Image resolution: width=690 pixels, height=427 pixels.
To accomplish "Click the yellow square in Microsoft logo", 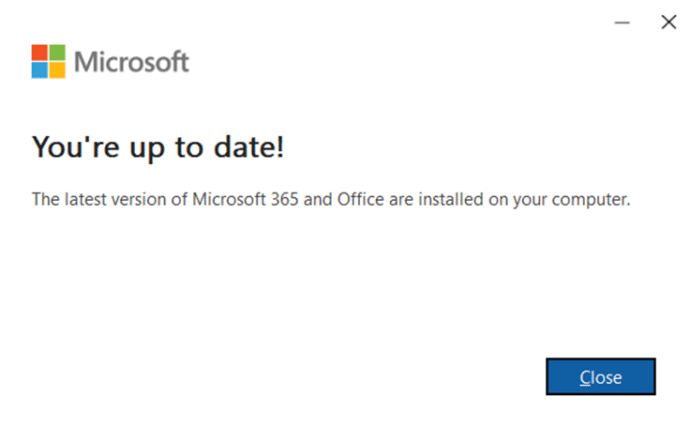I will click(x=57, y=69).
